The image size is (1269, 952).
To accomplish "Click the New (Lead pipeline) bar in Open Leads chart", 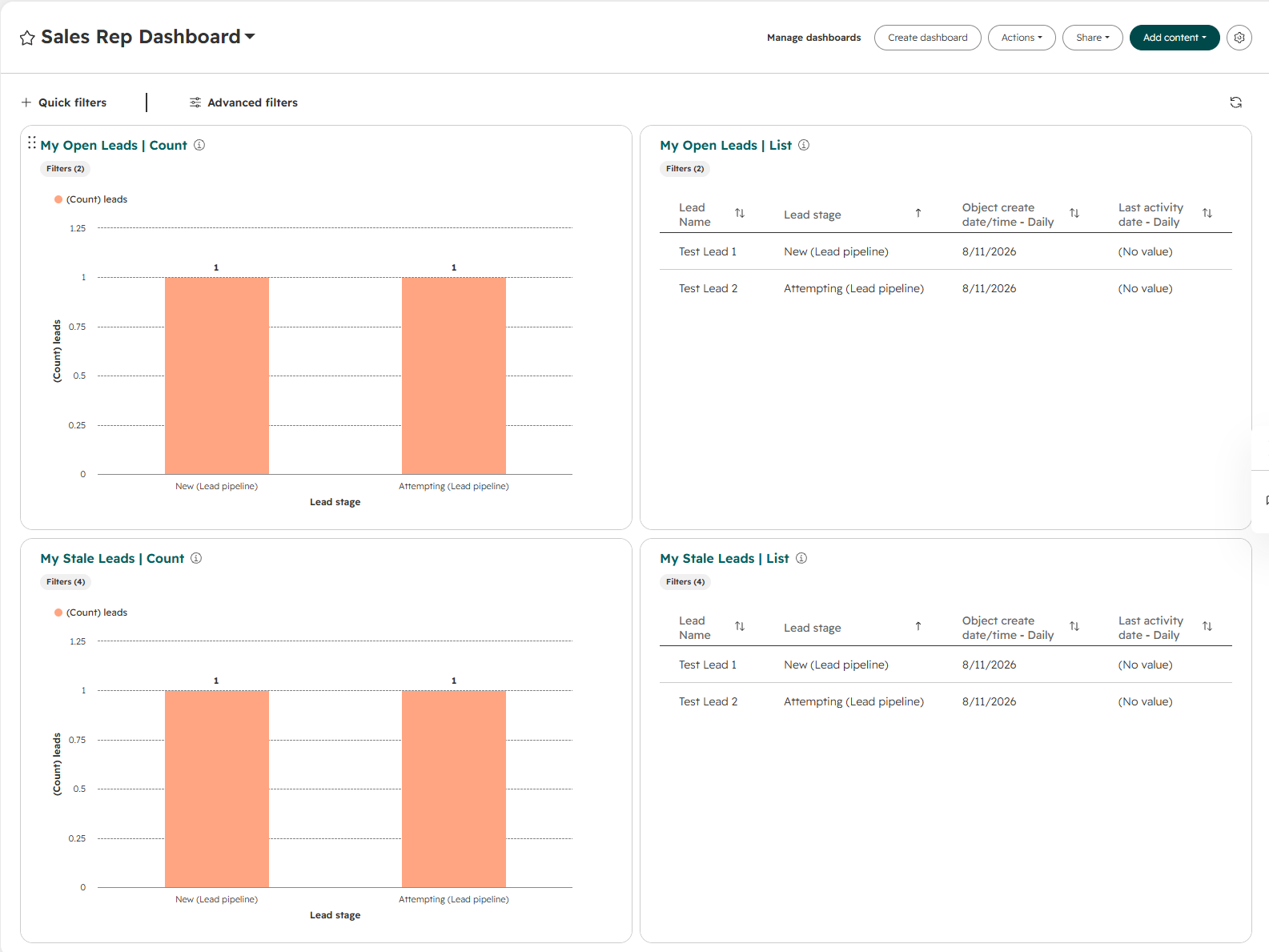I will coord(217,376).
